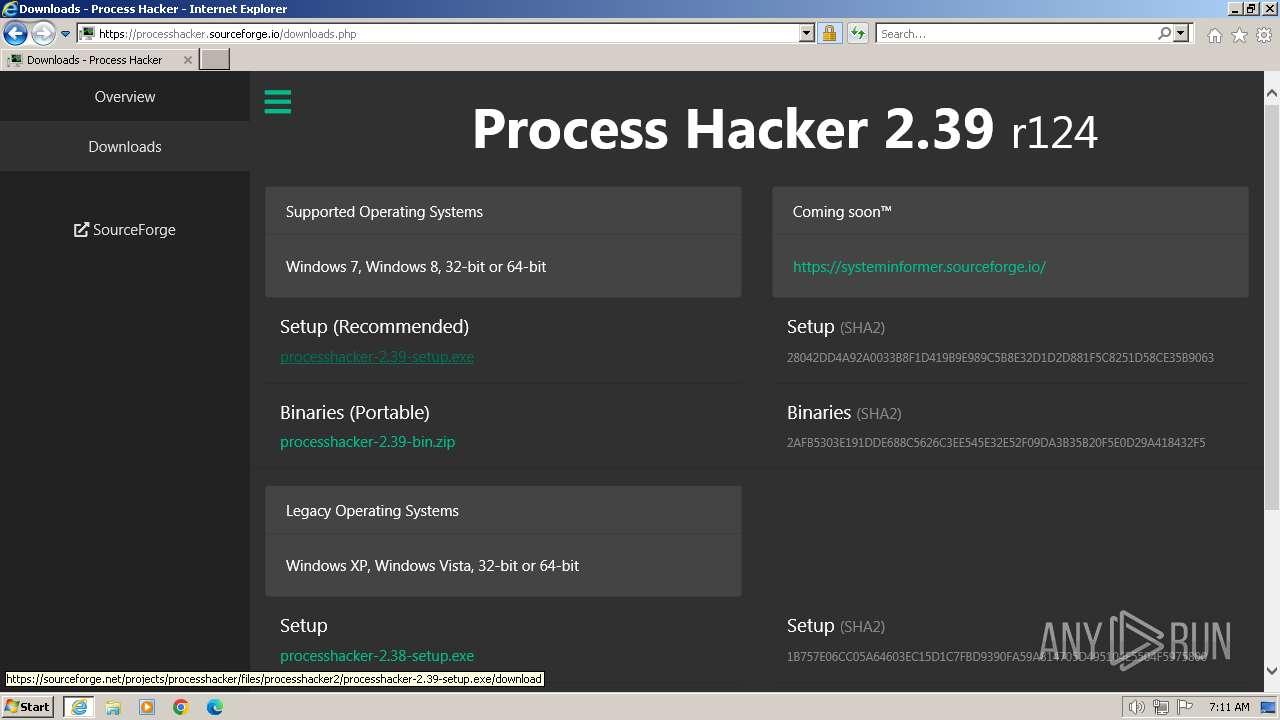Click the browser Back arrow button
The width and height of the screenshot is (1280, 720).
[x=15, y=33]
